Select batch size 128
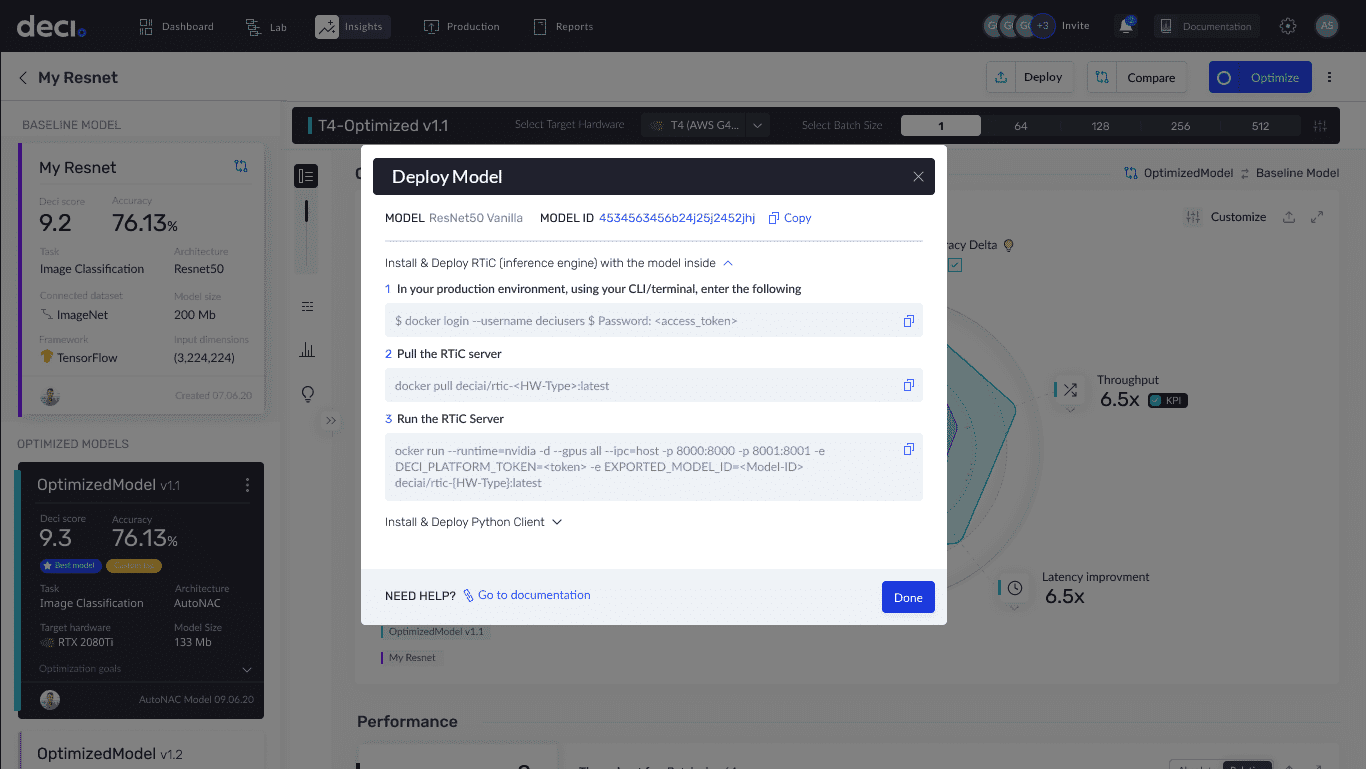The width and height of the screenshot is (1366, 769). (x=1100, y=126)
